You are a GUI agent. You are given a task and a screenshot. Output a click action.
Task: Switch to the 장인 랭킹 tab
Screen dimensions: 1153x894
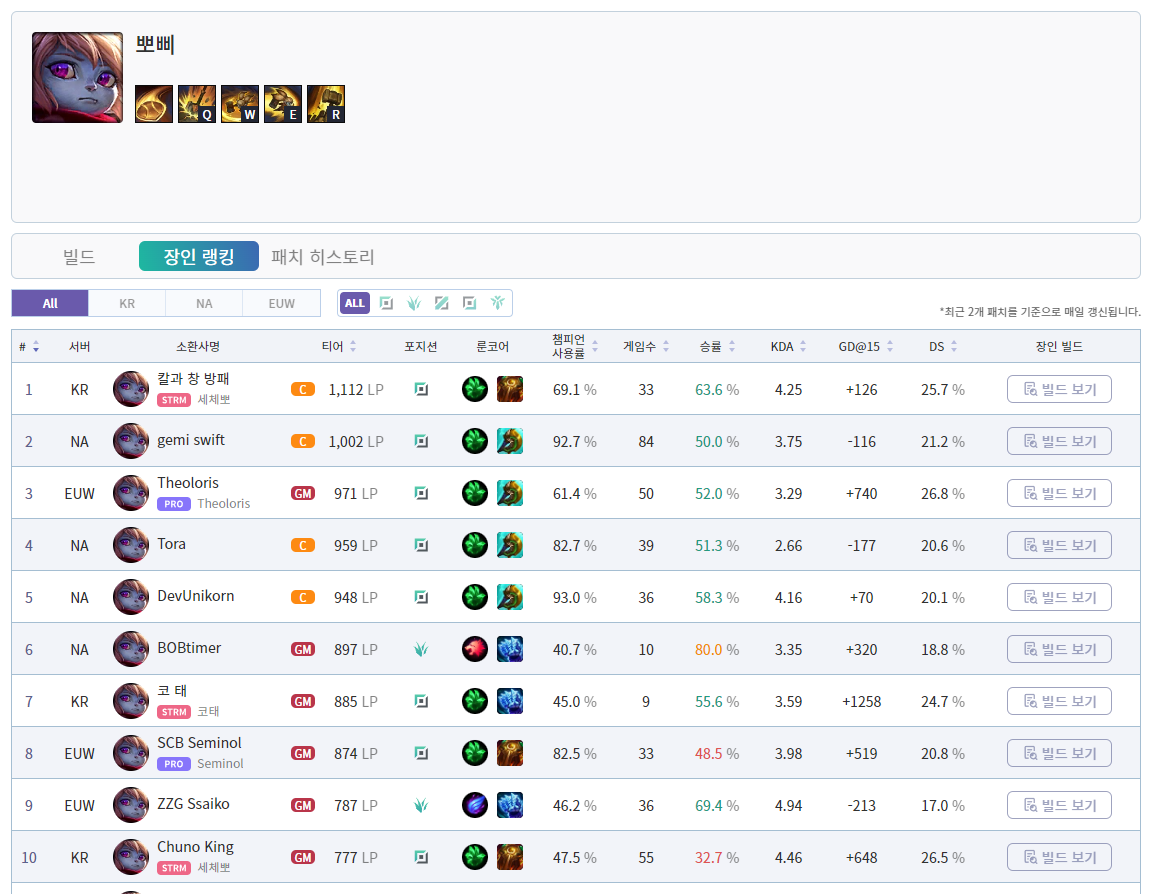199,256
